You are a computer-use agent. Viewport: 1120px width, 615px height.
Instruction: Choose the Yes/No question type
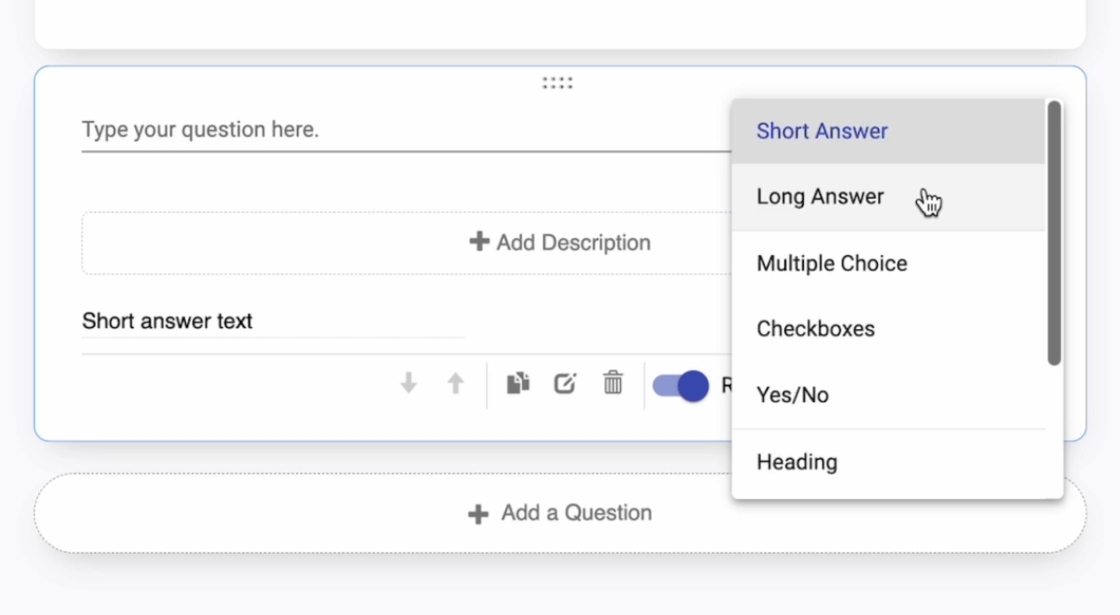pyautogui.click(x=792, y=395)
